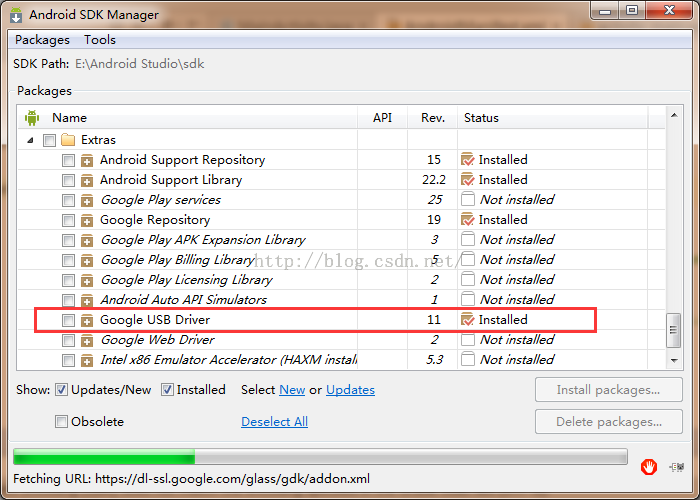Click the New selection link

[x=292, y=390]
